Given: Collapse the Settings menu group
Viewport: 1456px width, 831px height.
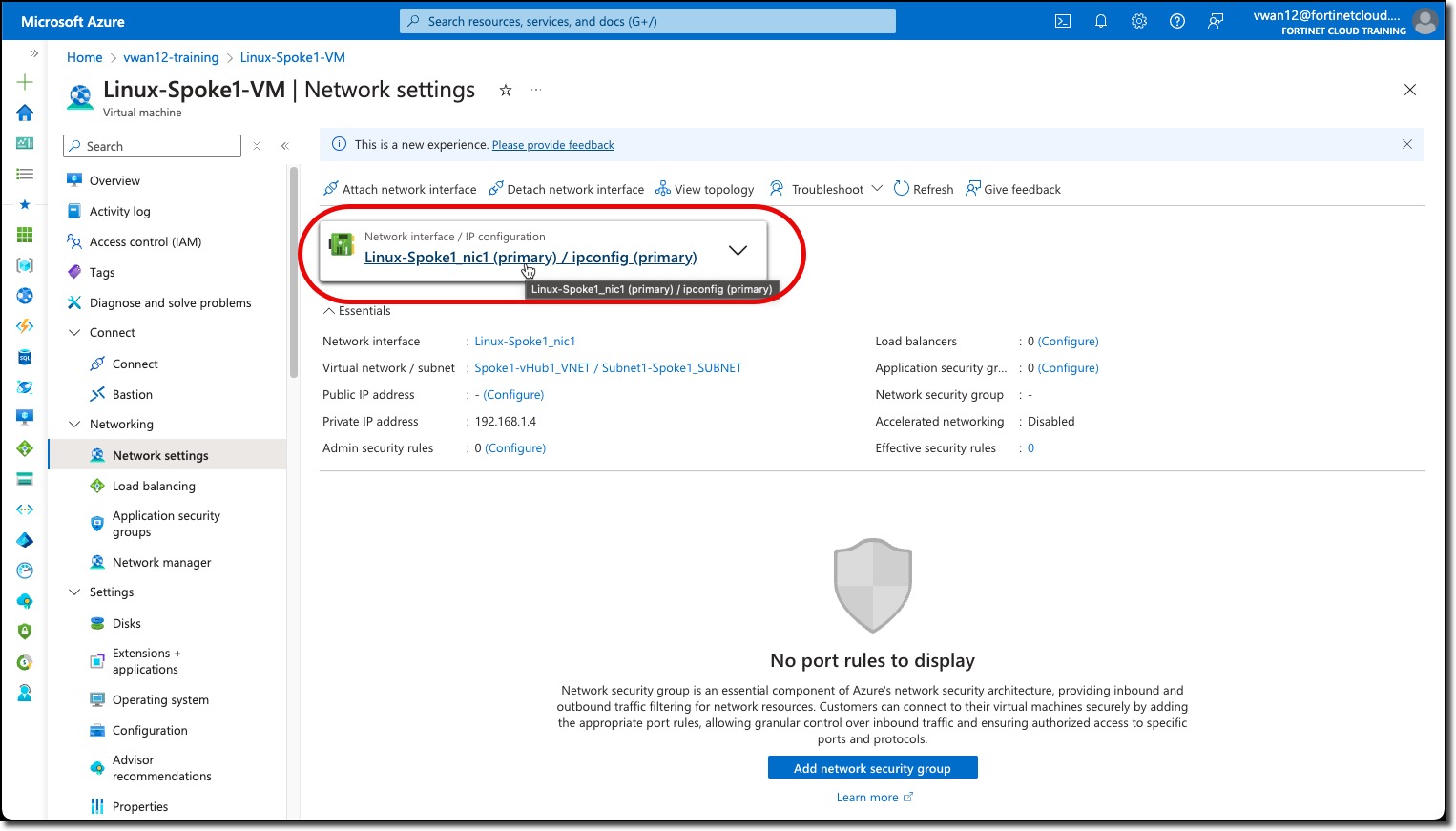Looking at the screenshot, I should pos(74,592).
